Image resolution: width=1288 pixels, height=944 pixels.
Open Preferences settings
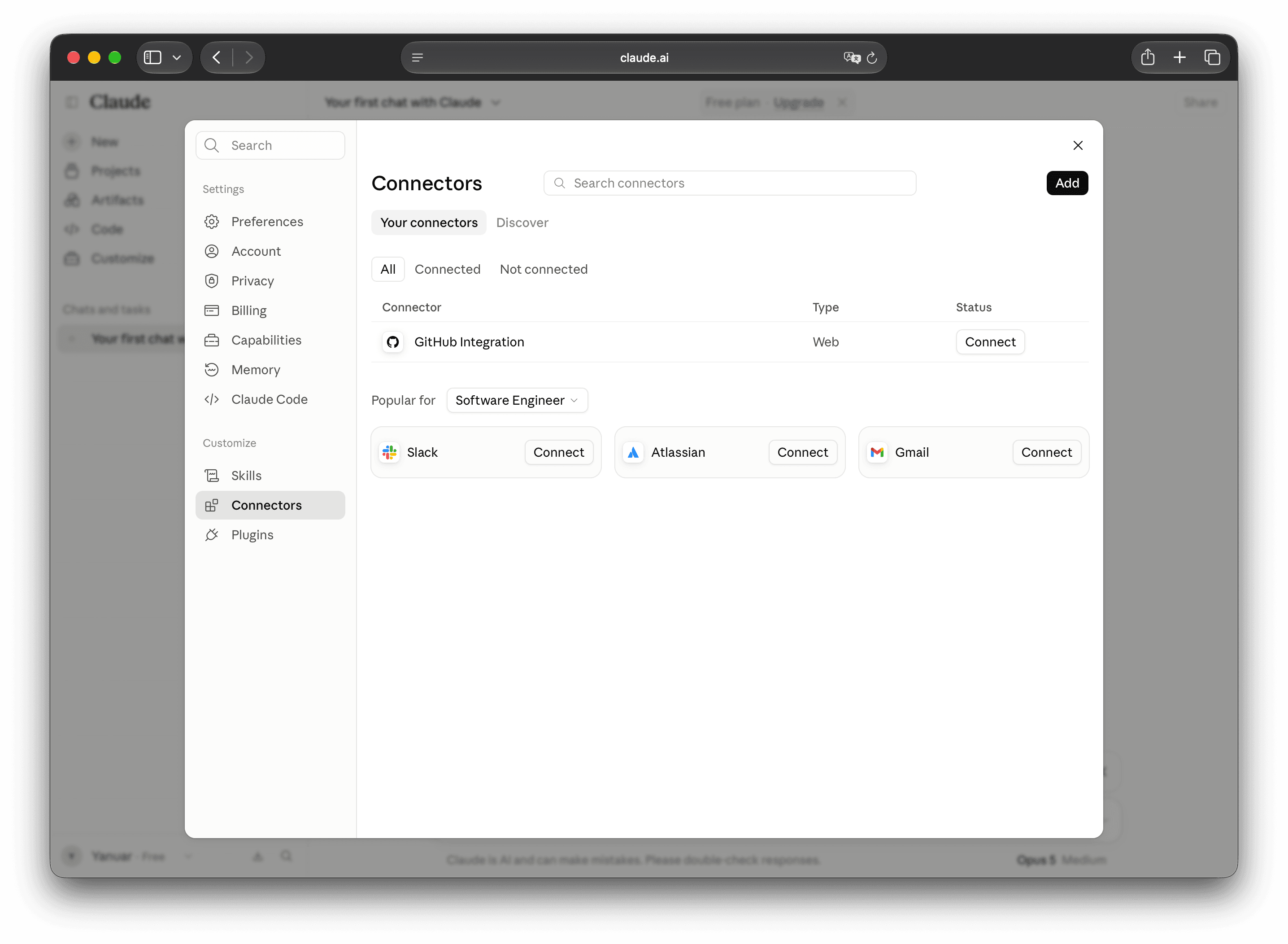pos(270,222)
